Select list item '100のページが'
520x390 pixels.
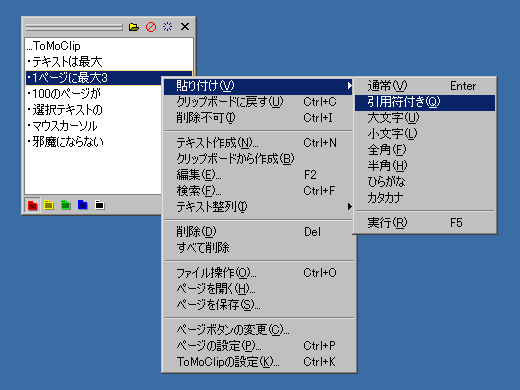pos(94,94)
